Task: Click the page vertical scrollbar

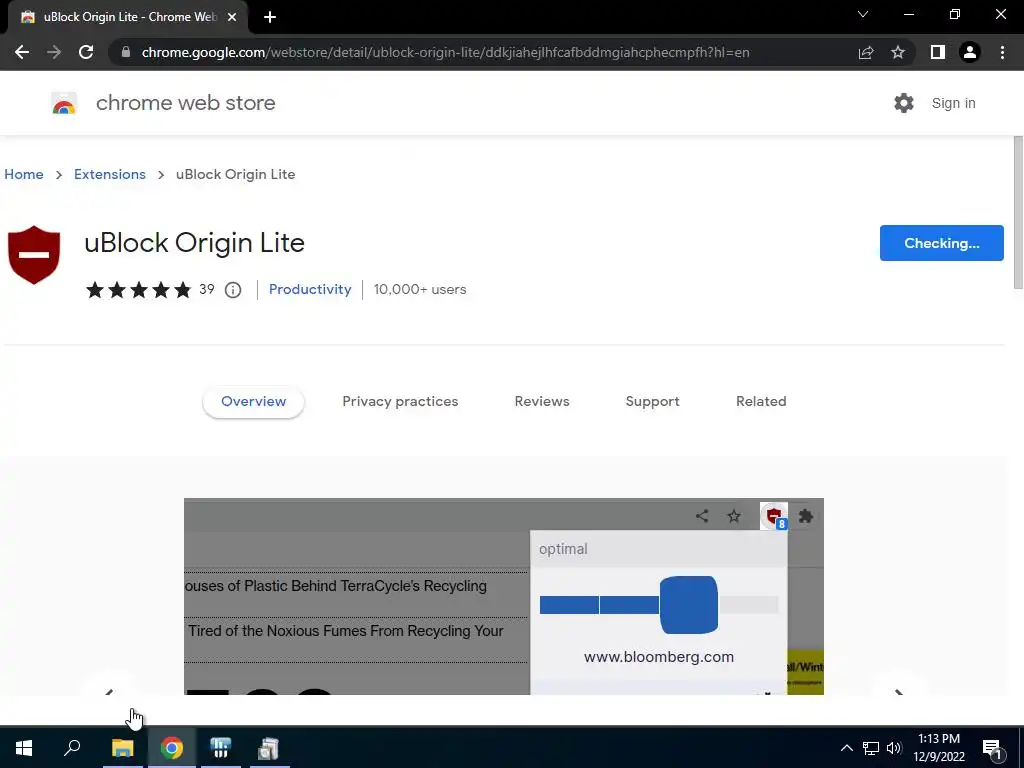Action: pyautogui.click(x=1018, y=212)
